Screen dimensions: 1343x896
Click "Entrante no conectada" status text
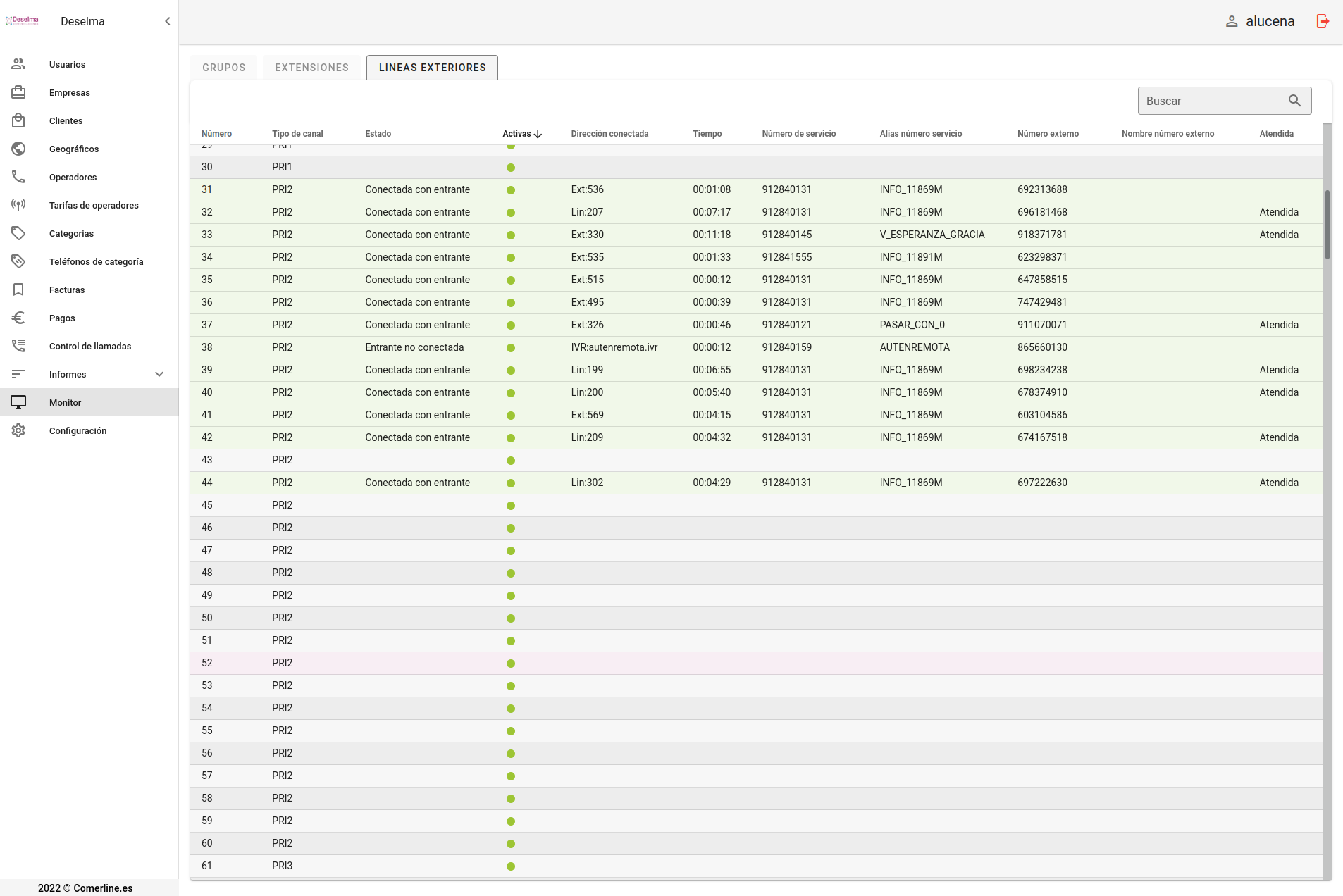coord(414,347)
